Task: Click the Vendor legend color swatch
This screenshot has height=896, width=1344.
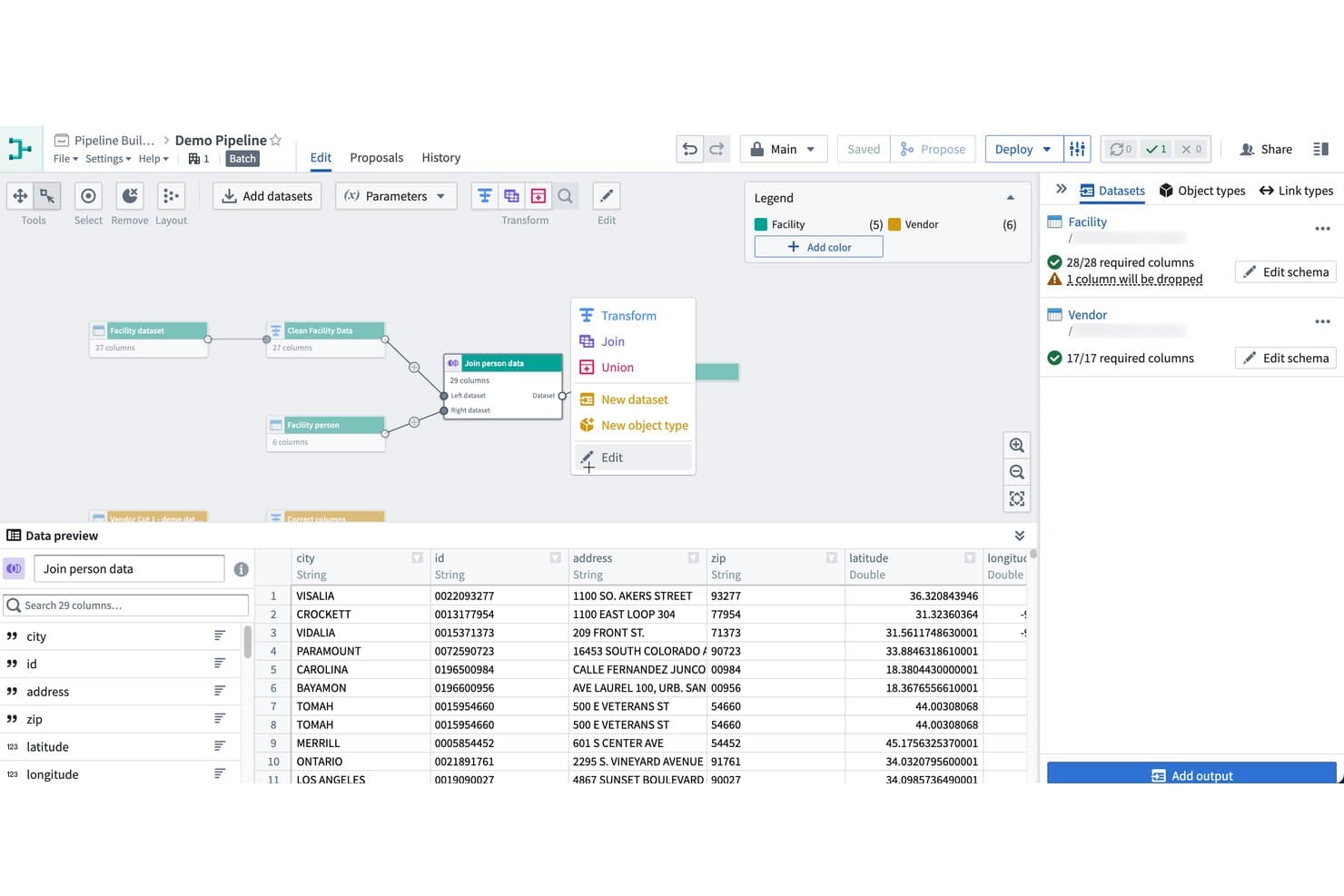Action: 894,224
